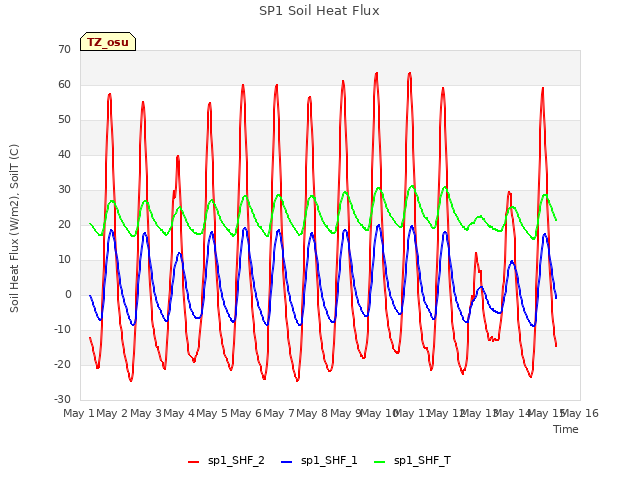Click the May 2 x-axis tick label
The width and height of the screenshot is (640, 480).
(112, 413)
